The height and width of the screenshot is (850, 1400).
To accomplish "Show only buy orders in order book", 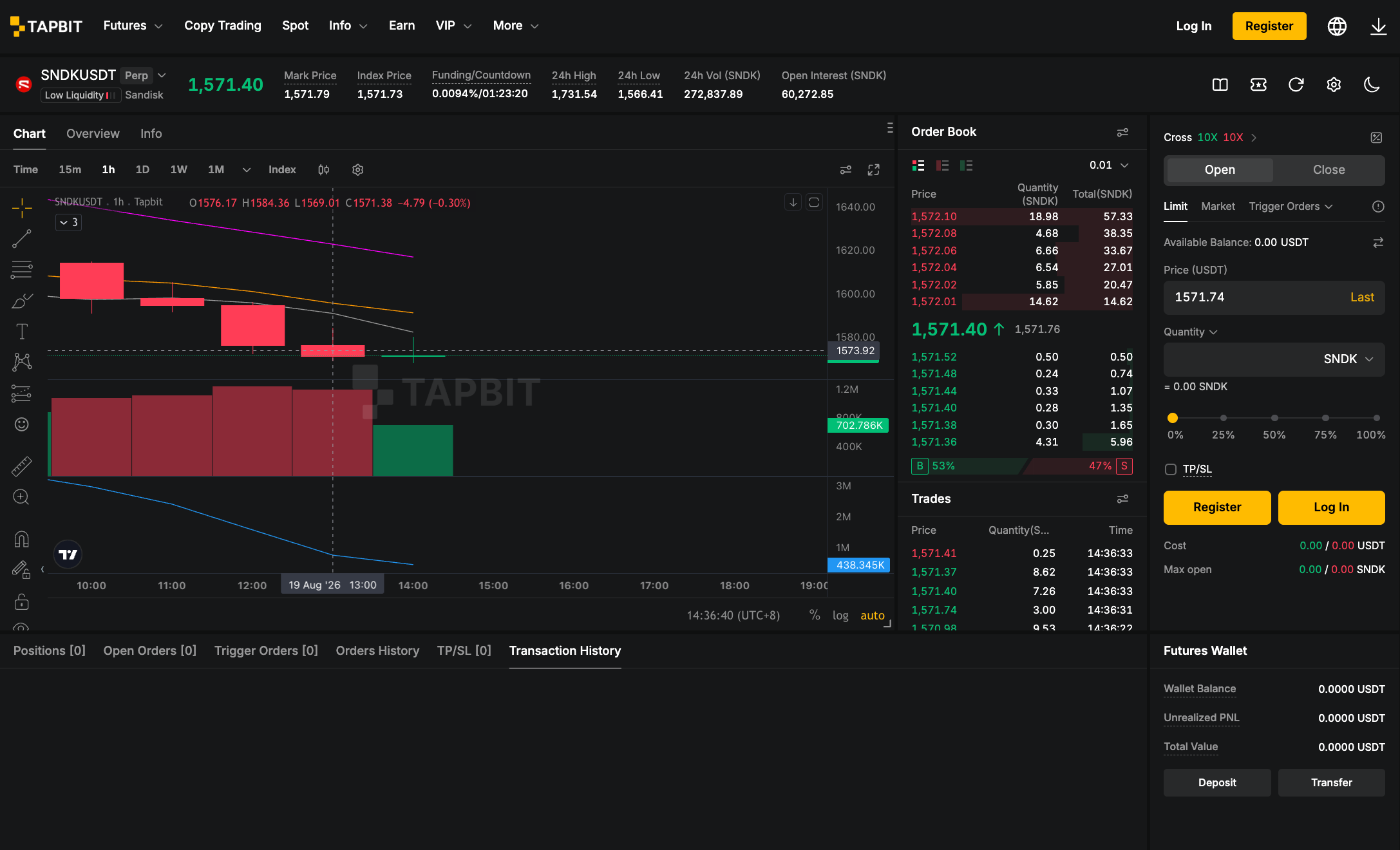I will [966, 165].
